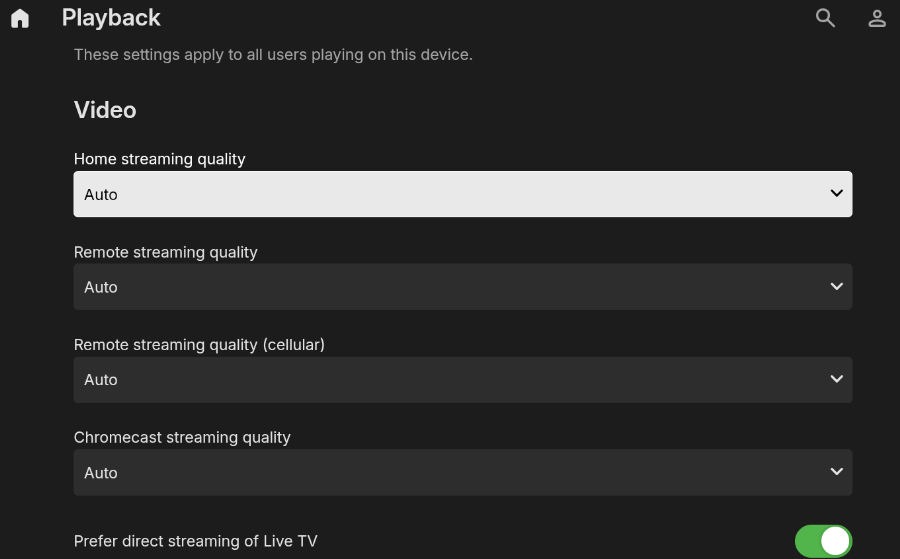Open Remote streaming quality (cellular) dropdown
The width and height of the screenshot is (900, 559).
[x=462, y=380]
